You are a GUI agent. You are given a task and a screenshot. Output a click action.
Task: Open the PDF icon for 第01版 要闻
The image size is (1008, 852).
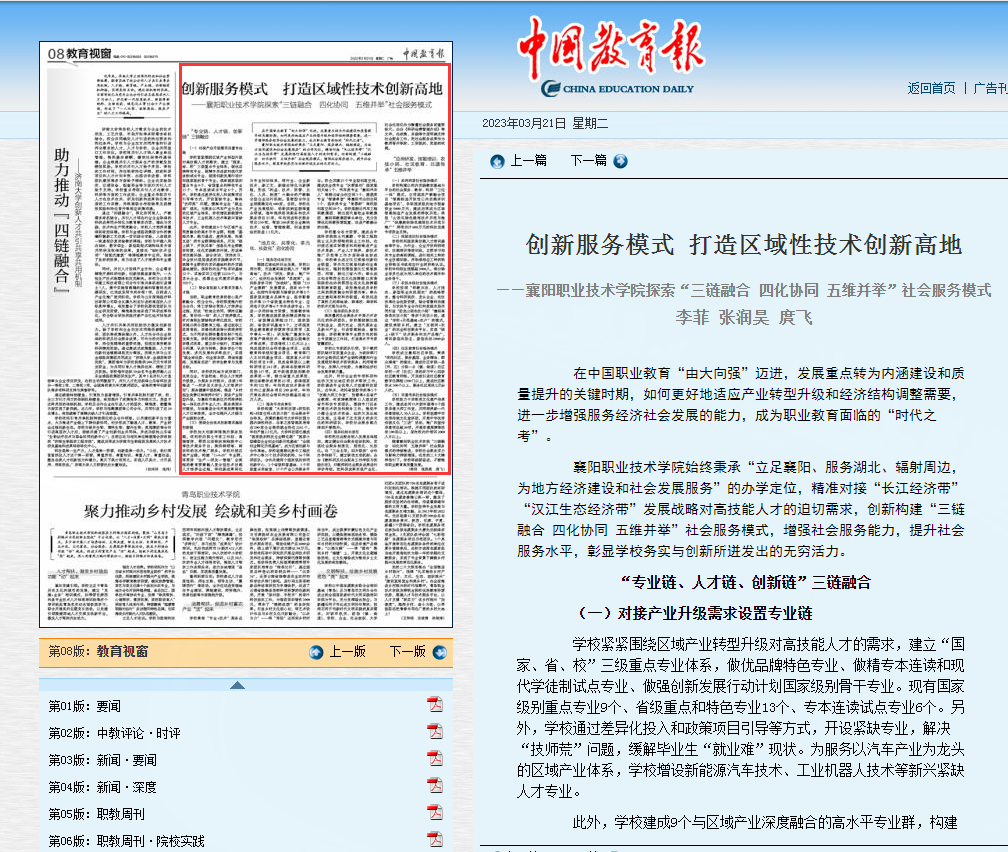[435, 705]
